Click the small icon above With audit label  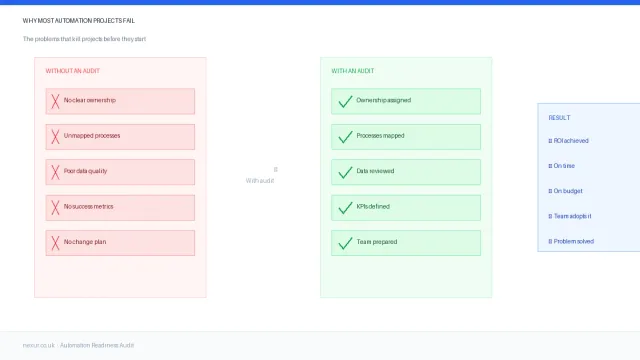[x=276, y=169]
